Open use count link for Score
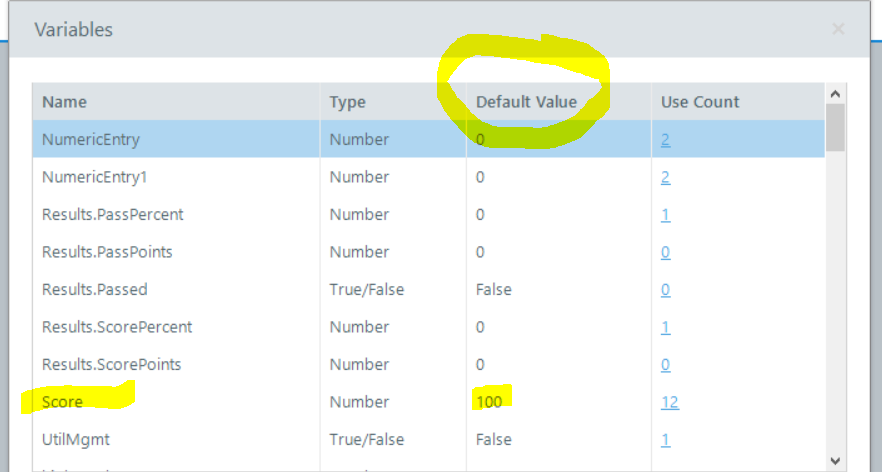This screenshot has width=882, height=472. click(669, 402)
